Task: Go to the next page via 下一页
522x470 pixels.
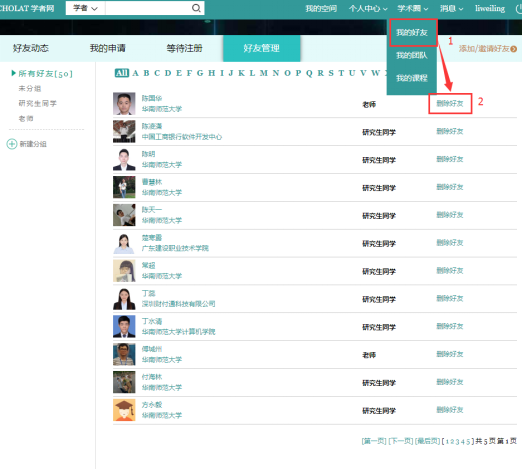Action: pos(401,441)
